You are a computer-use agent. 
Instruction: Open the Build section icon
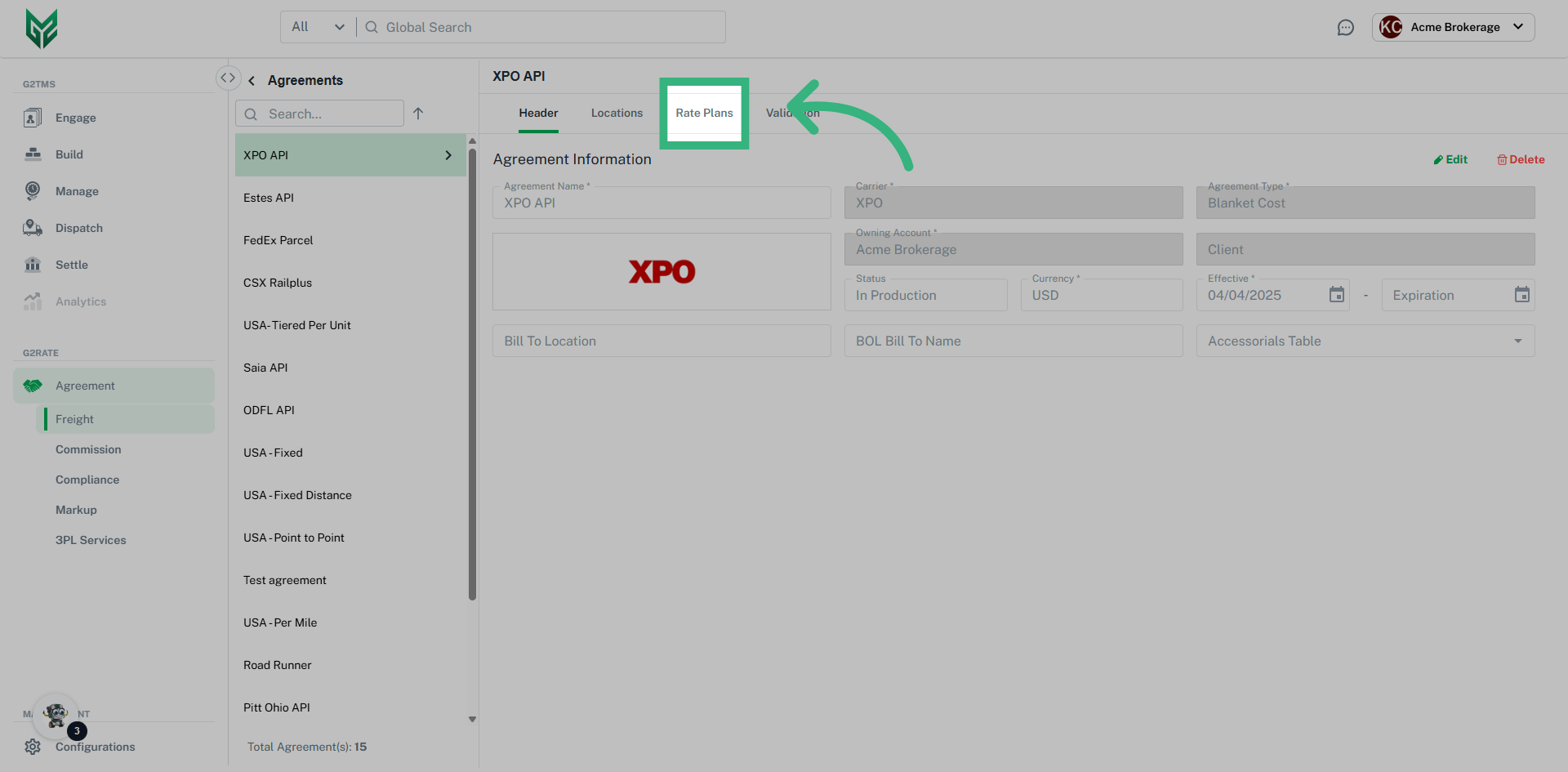click(x=33, y=154)
